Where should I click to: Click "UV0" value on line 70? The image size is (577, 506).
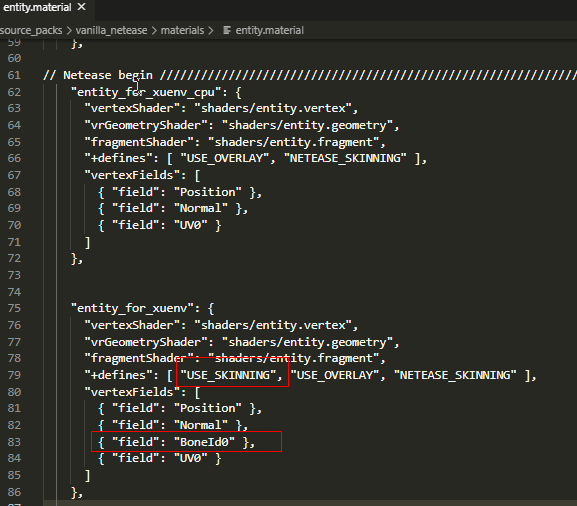[190, 225]
